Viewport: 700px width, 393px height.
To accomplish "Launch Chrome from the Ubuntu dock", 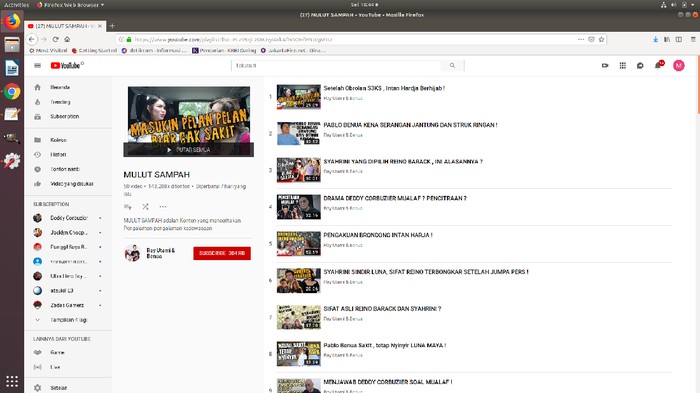I will tap(12, 92).
